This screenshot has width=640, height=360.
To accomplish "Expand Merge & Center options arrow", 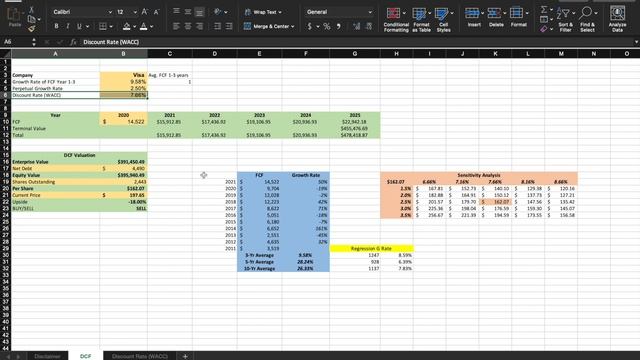I will pos(293,27).
